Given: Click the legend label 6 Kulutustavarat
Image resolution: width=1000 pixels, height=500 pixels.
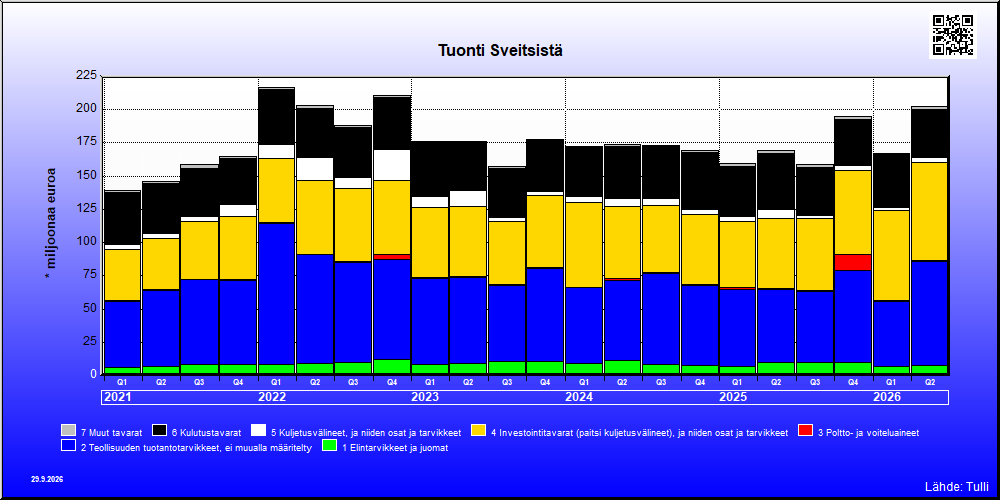Looking at the screenshot, I should coord(207,432).
